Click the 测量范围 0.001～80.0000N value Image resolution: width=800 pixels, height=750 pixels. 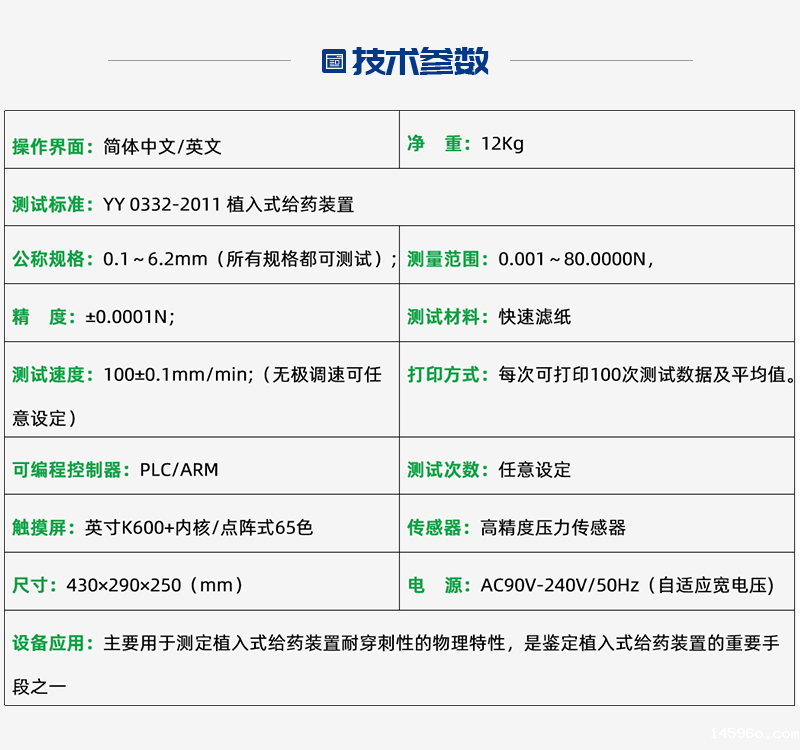[x=575, y=259]
